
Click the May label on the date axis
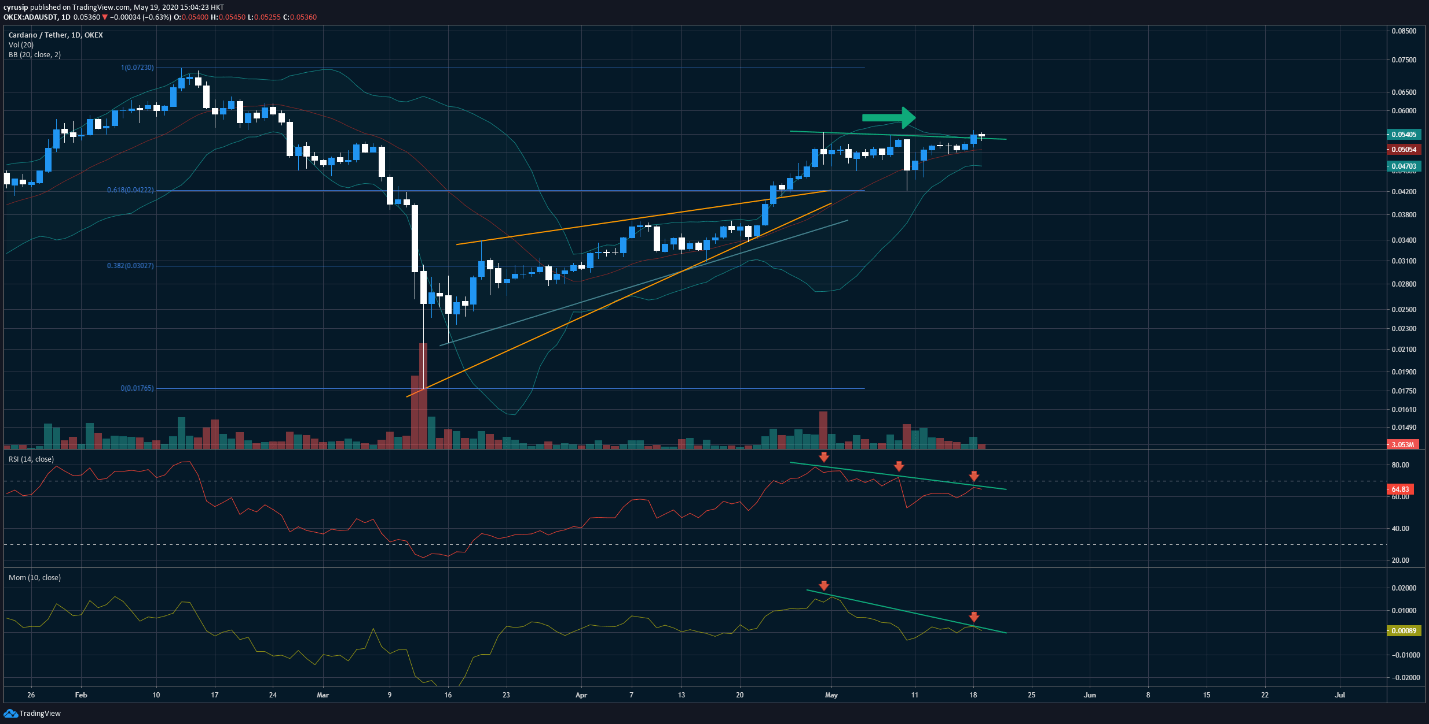pyautogui.click(x=832, y=693)
